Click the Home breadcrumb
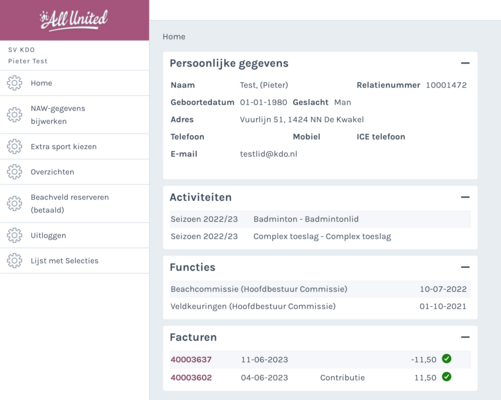This screenshot has height=400, width=501. 174,37
